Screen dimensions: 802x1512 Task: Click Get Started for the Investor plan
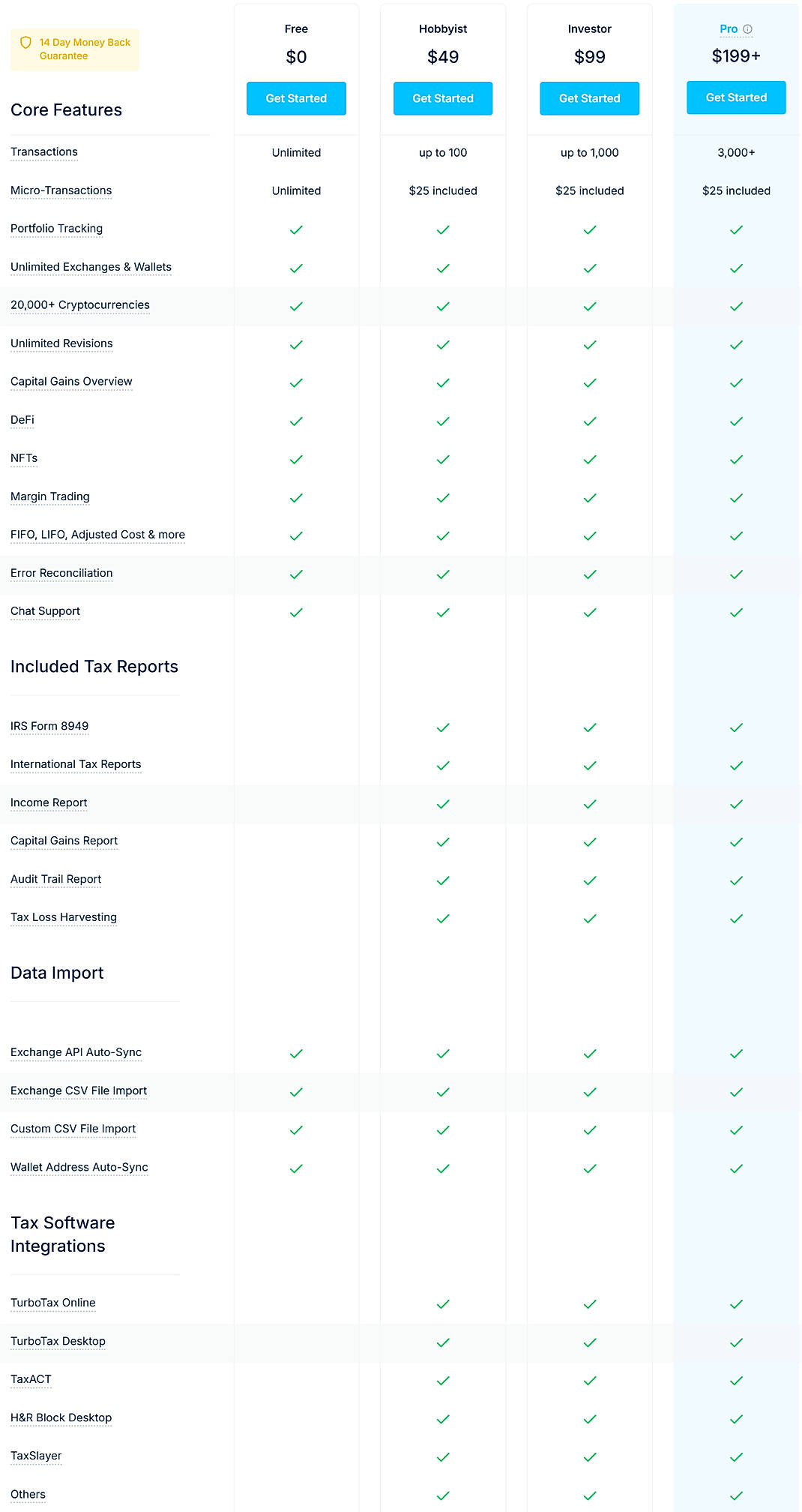589,98
